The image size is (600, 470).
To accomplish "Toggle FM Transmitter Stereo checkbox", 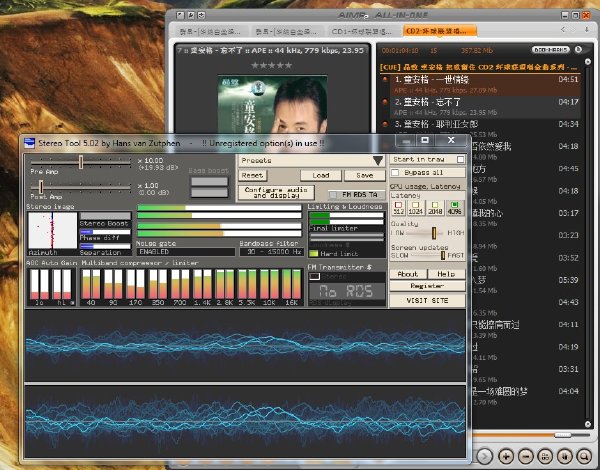I will [x=315, y=276].
